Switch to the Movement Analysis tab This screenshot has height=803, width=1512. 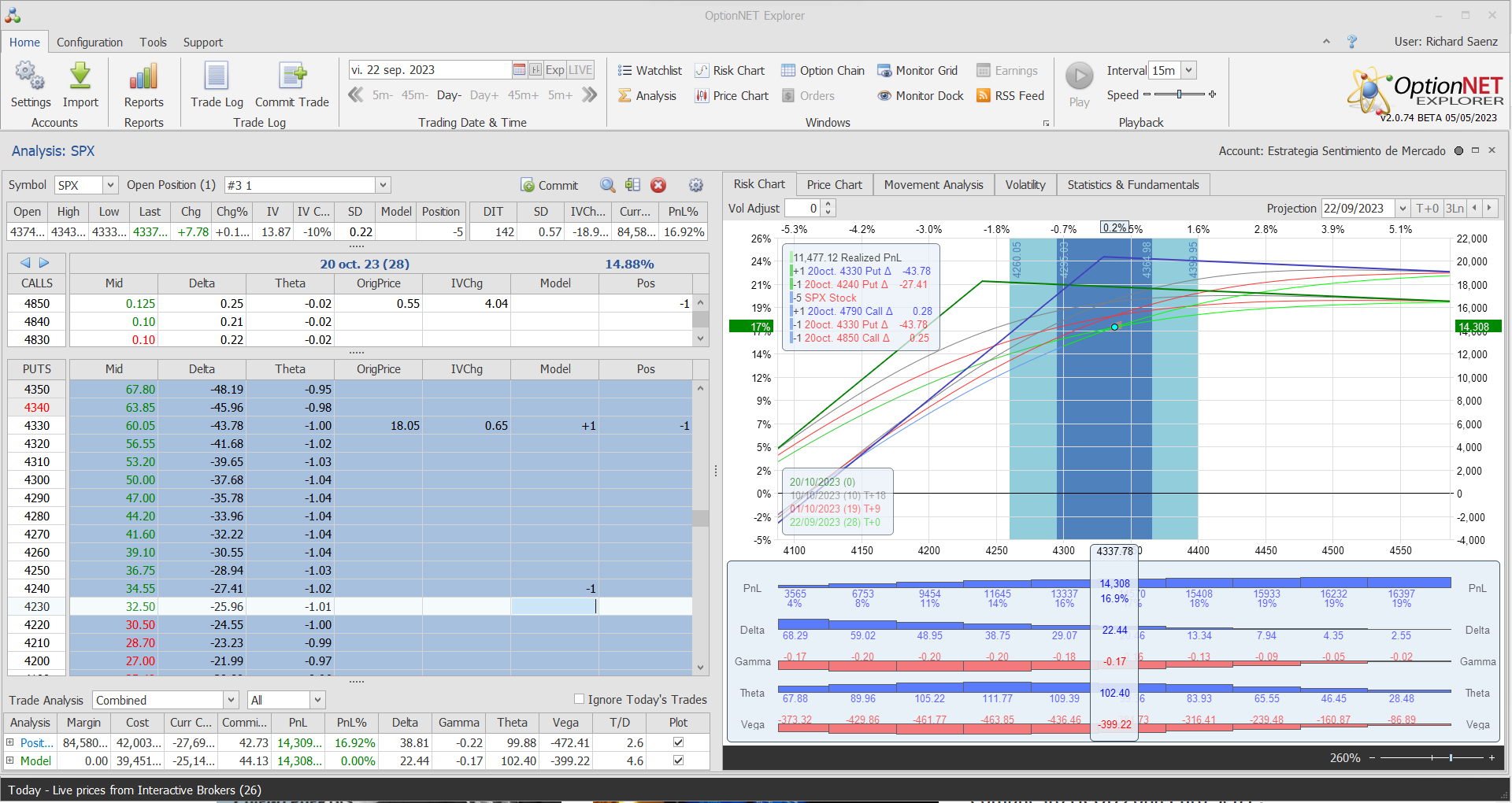pyautogui.click(x=933, y=185)
